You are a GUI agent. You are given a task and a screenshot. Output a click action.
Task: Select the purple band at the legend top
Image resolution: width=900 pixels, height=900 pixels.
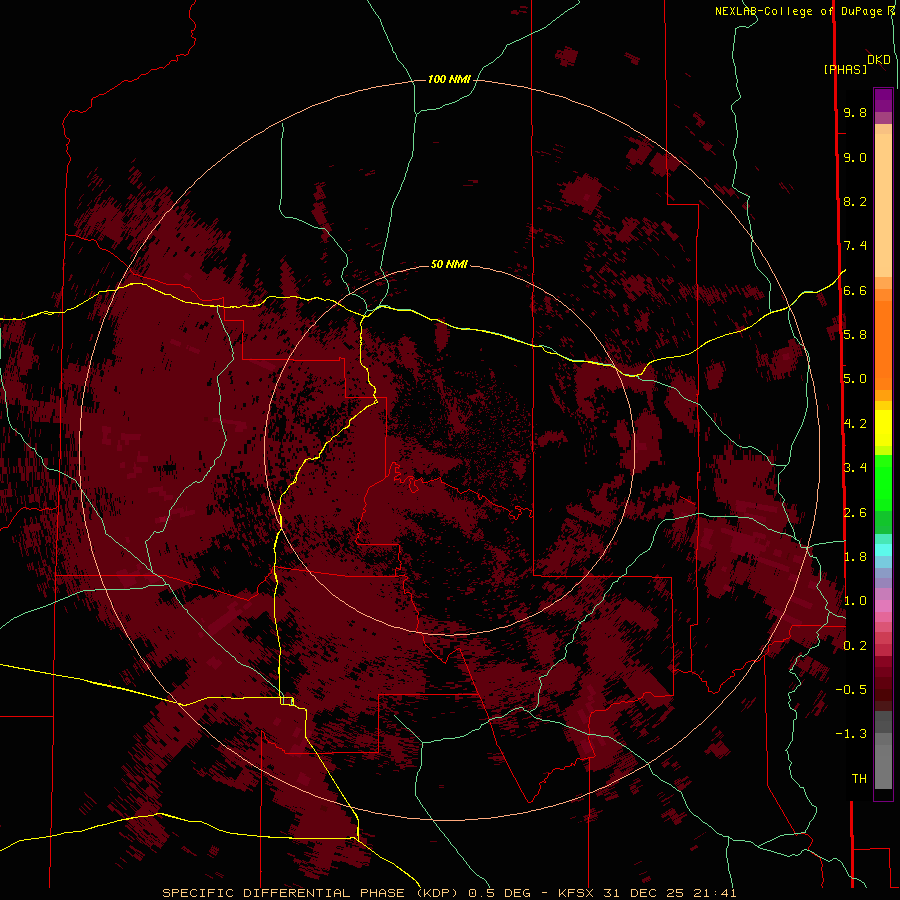pyautogui.click(x=883, y=100)
